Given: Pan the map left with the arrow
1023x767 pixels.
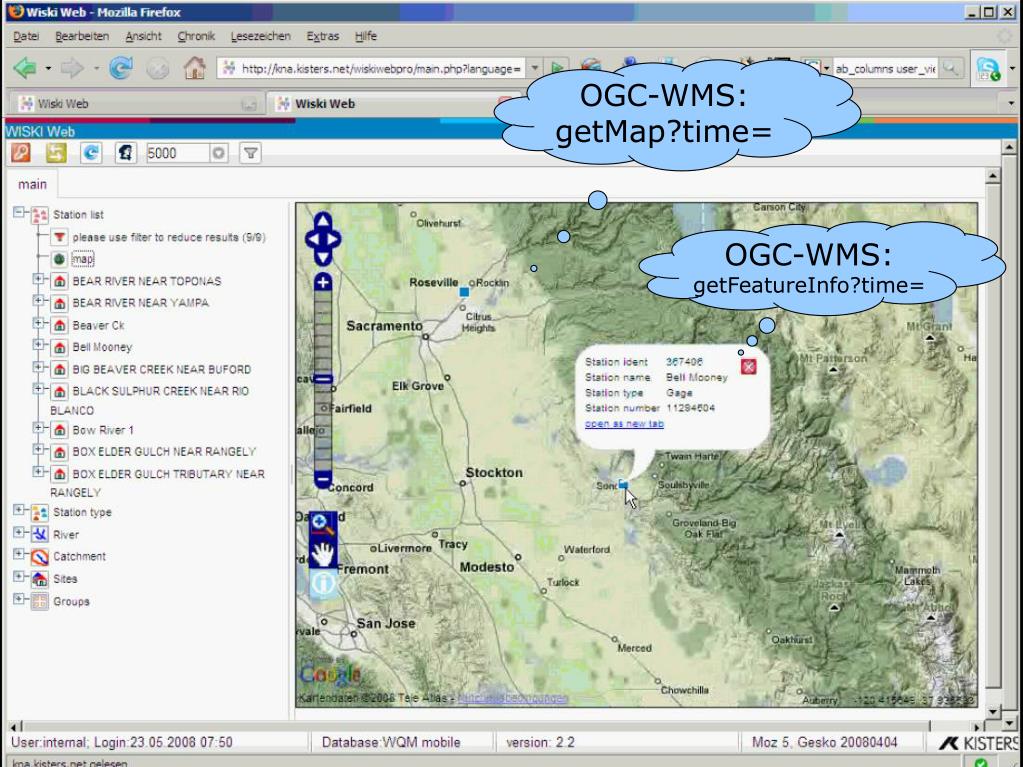Looking at the screenshot, I should (311, 239).
